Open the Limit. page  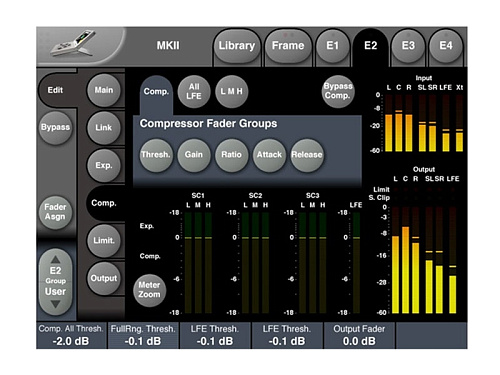click(104, 240)
